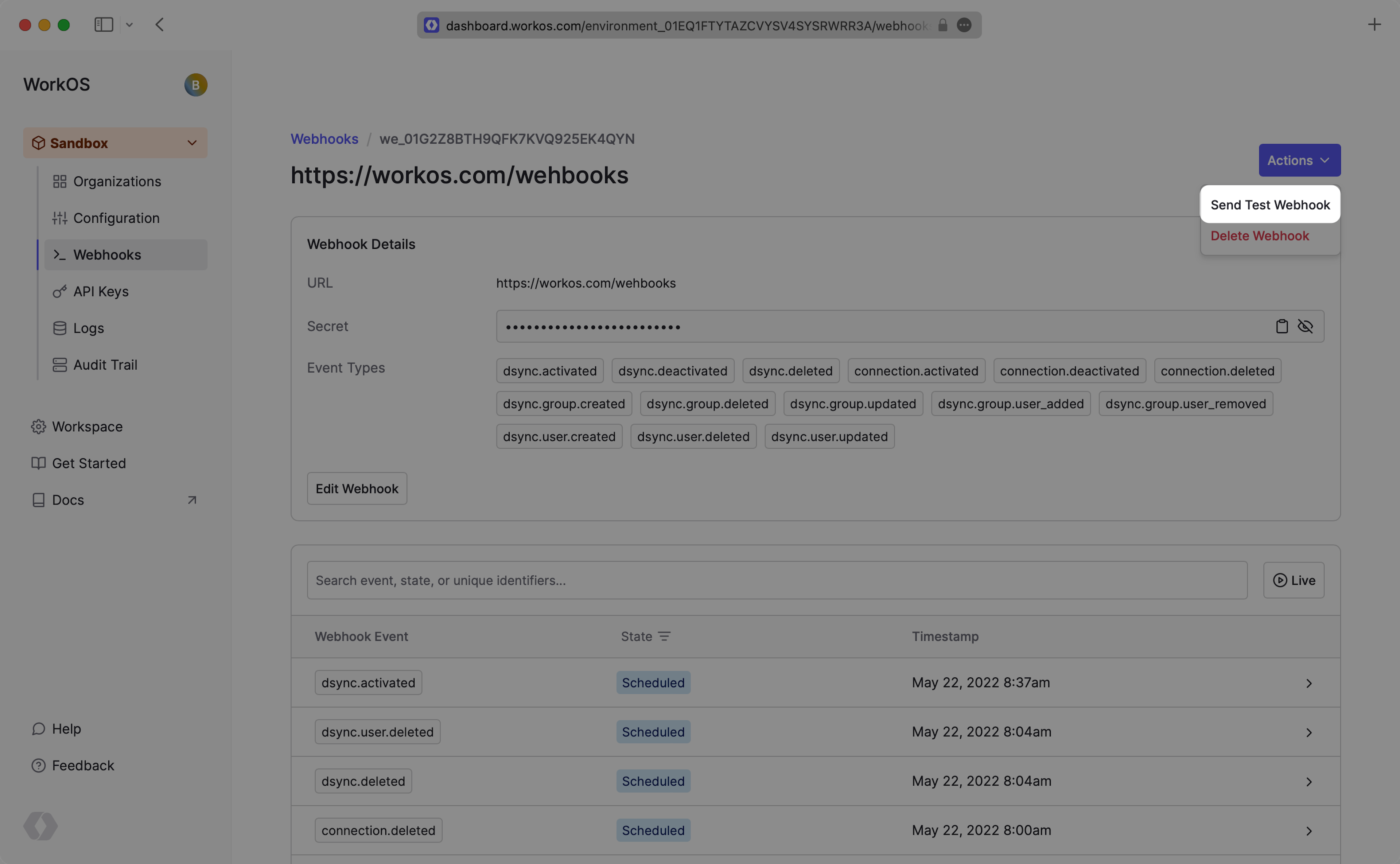Open the user avatar B in sidebar
Screen dimensions: 1400x864
pyautogui.click(x=195, y=85)
